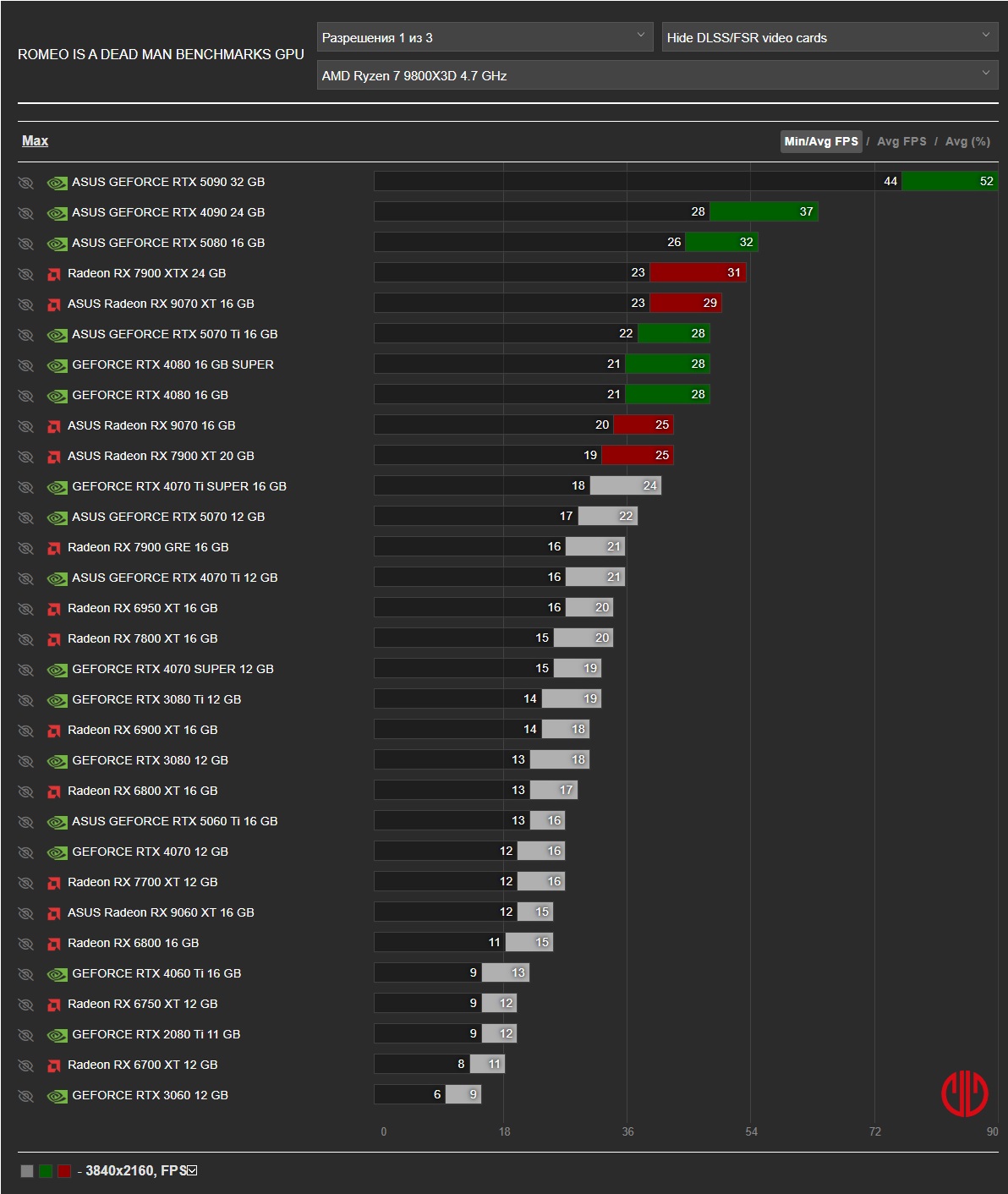The image size is (1008, 1194).
Task: Click the AMD logo beside ASUS RX 7900 XT 20 GB
Action: point(54,457)
